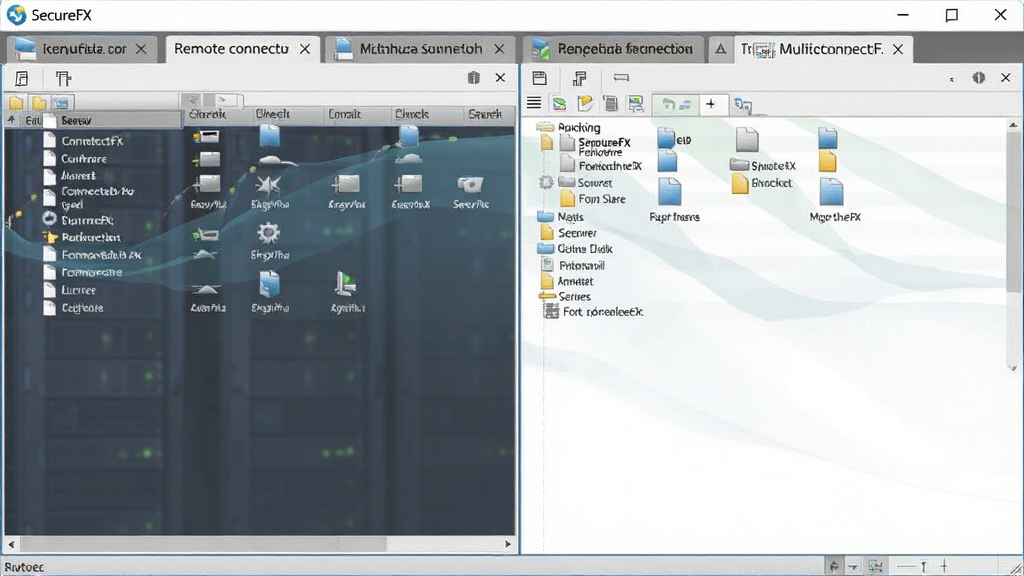Image resolution: width=1024 pixels, height=576 pixels.
Task: Go forward using left pane forward arrow
Action: point(223,100)
